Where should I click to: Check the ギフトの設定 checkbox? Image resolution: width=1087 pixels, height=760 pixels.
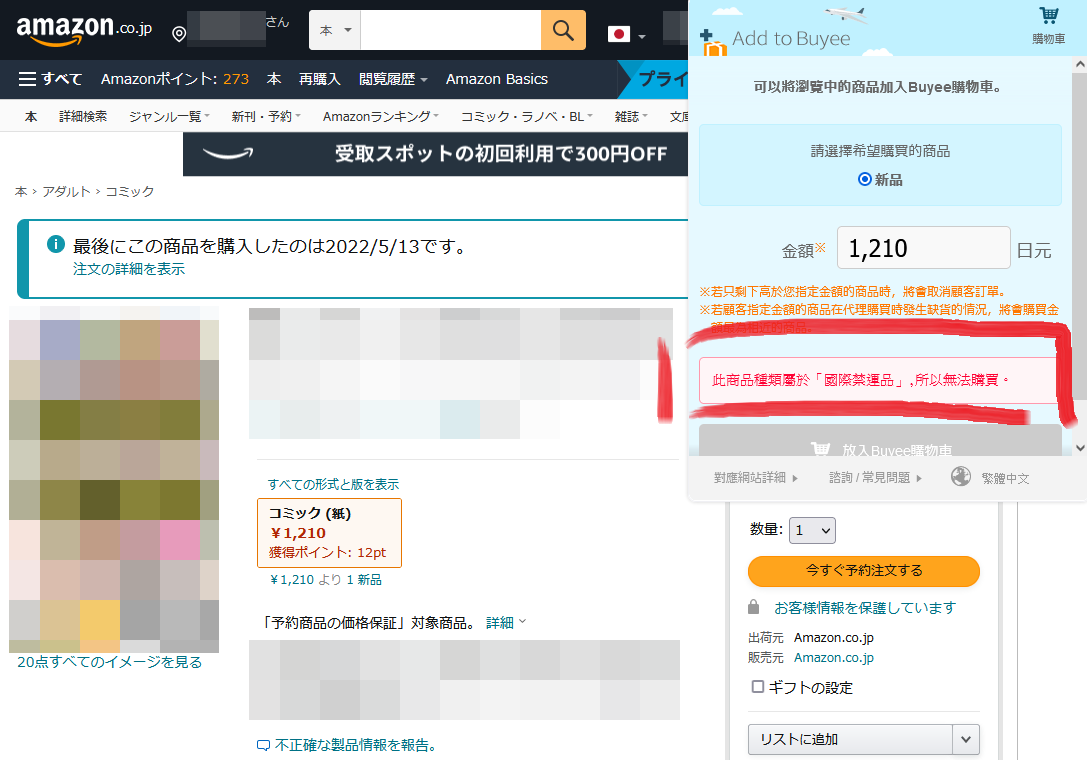point(758,686)
